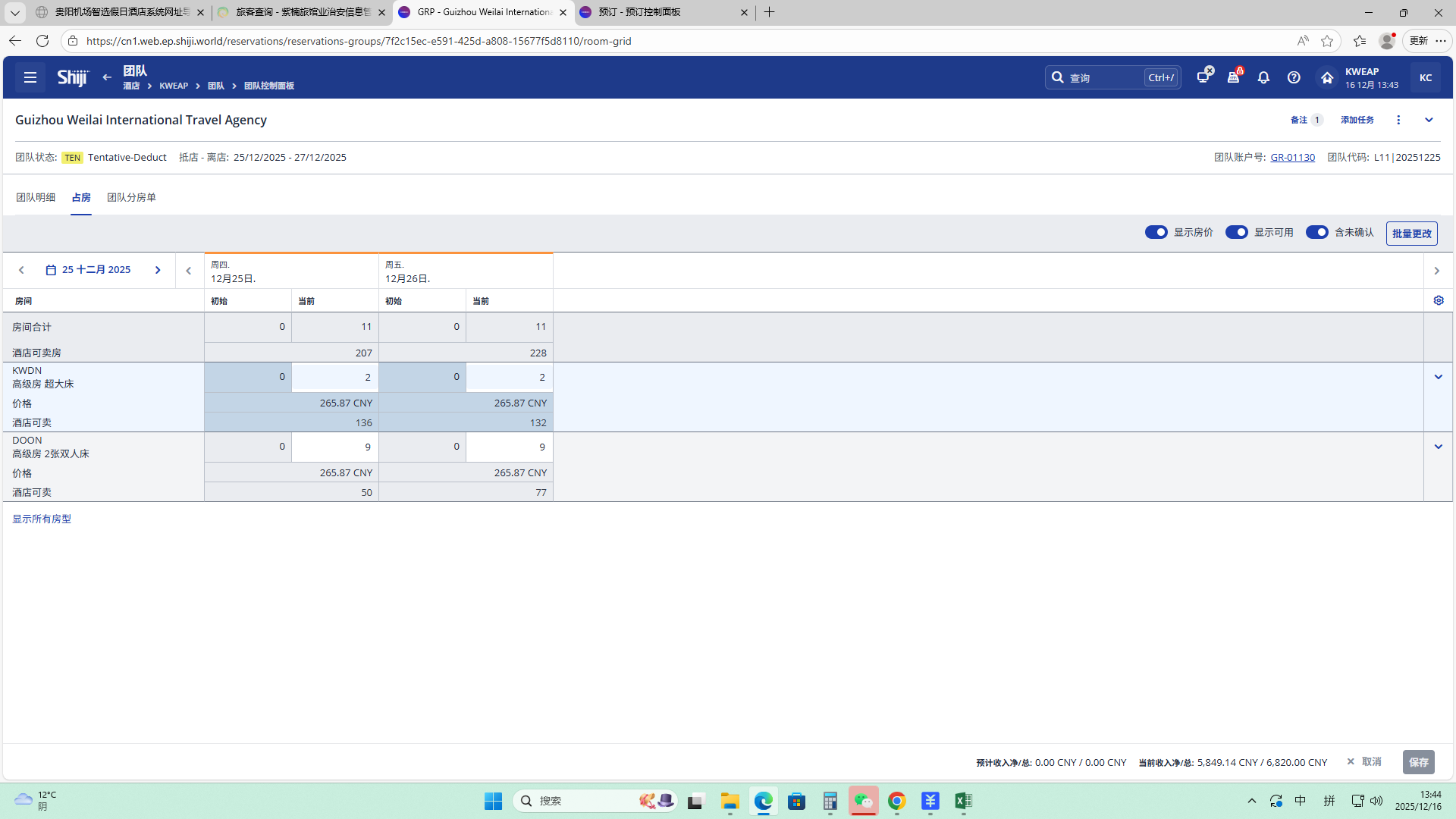Image resolution: width=1456 pixels, height=819 pixels.
Task: Collapse the group header details chevron
Action: 1429,120
